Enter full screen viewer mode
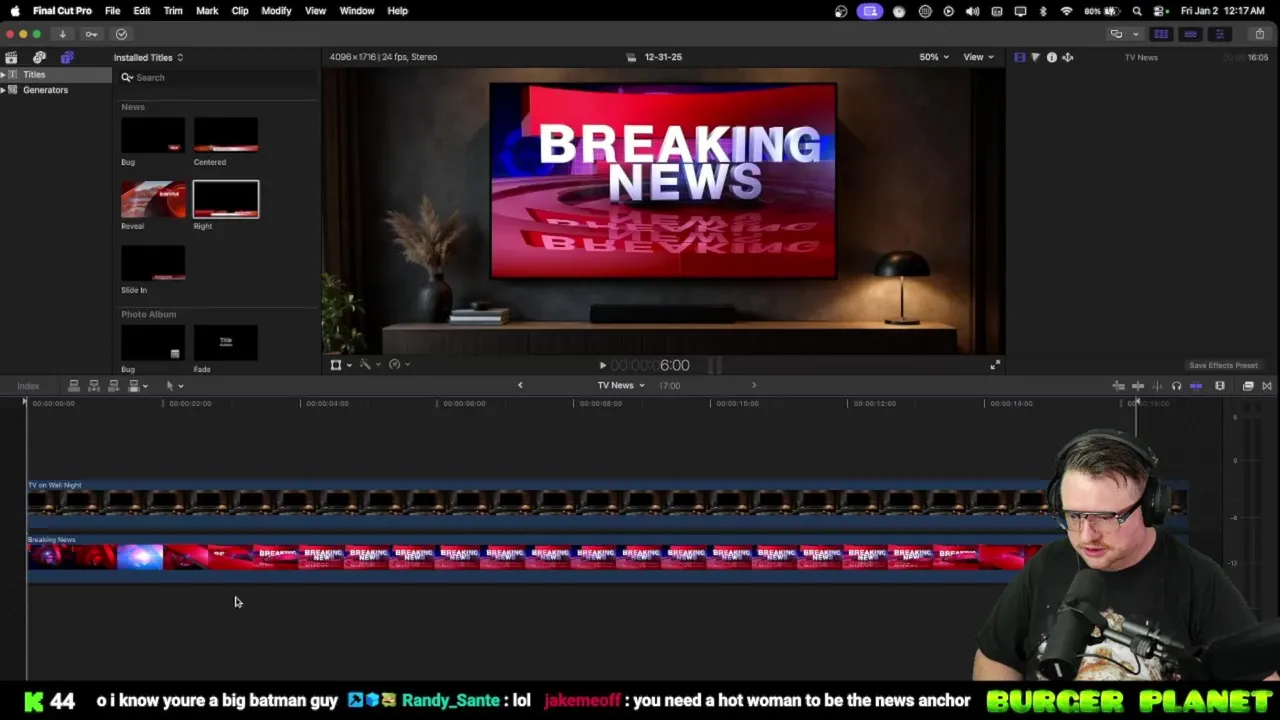 pyautogui.click(x=994, y=365)
